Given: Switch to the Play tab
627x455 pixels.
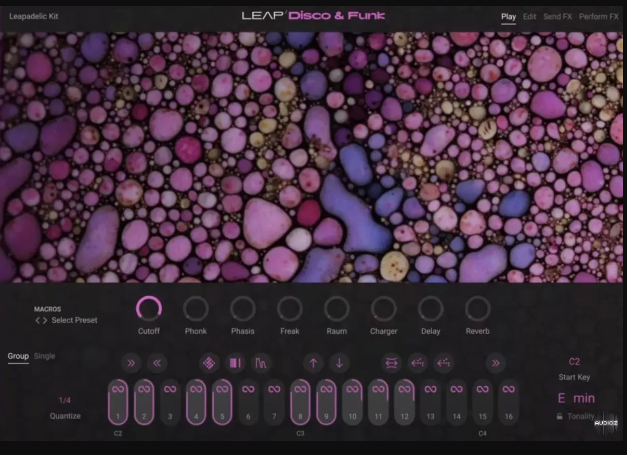Looking at the screenshot, I should coord(508,17).
